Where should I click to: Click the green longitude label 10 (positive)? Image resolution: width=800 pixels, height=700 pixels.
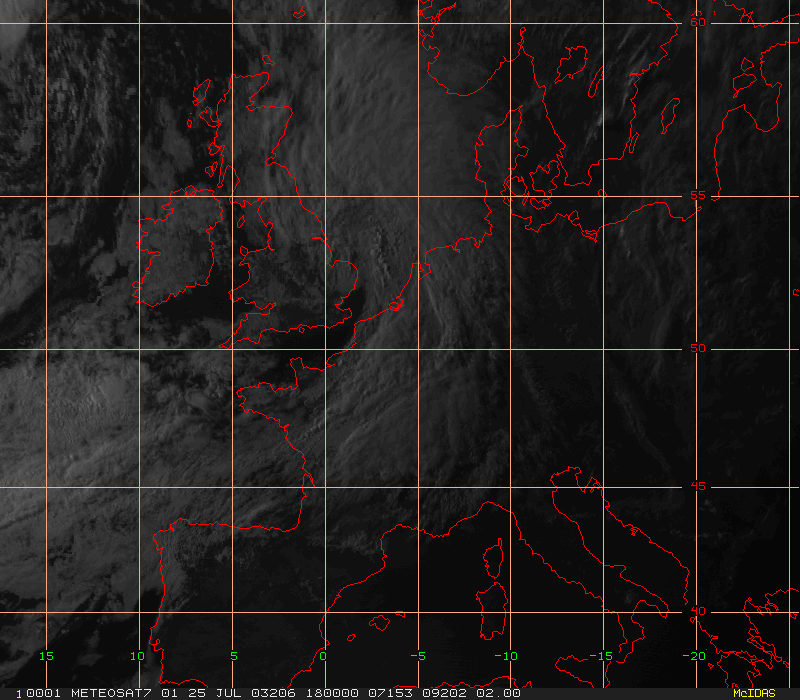click(x=137, y=656)
